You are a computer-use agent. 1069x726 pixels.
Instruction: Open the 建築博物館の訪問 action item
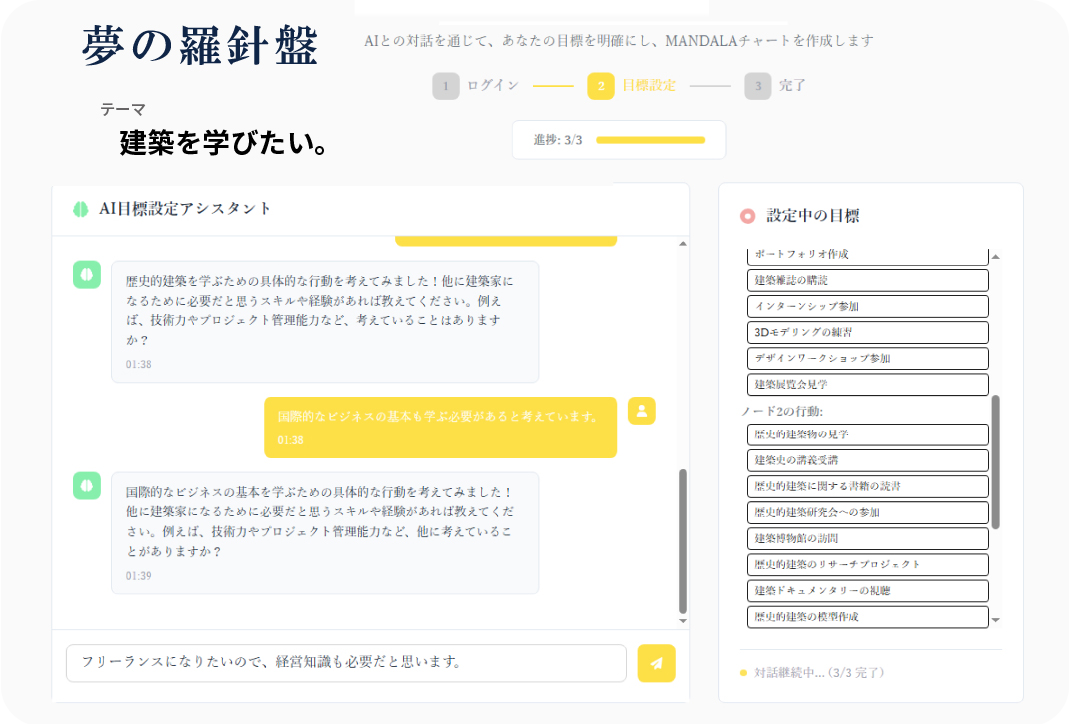[x=867, y=538]
